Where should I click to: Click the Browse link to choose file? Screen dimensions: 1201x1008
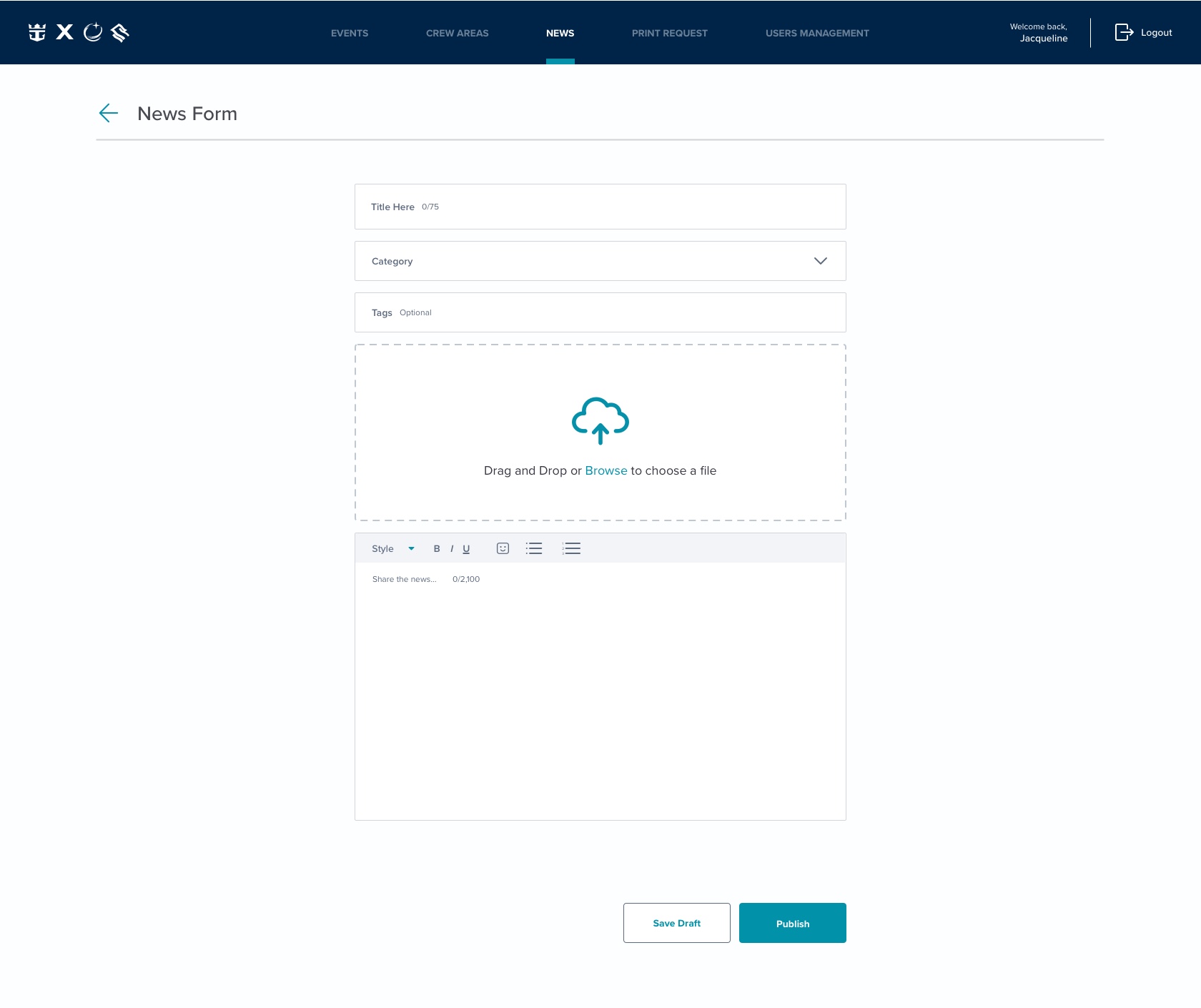click(606, 470)
